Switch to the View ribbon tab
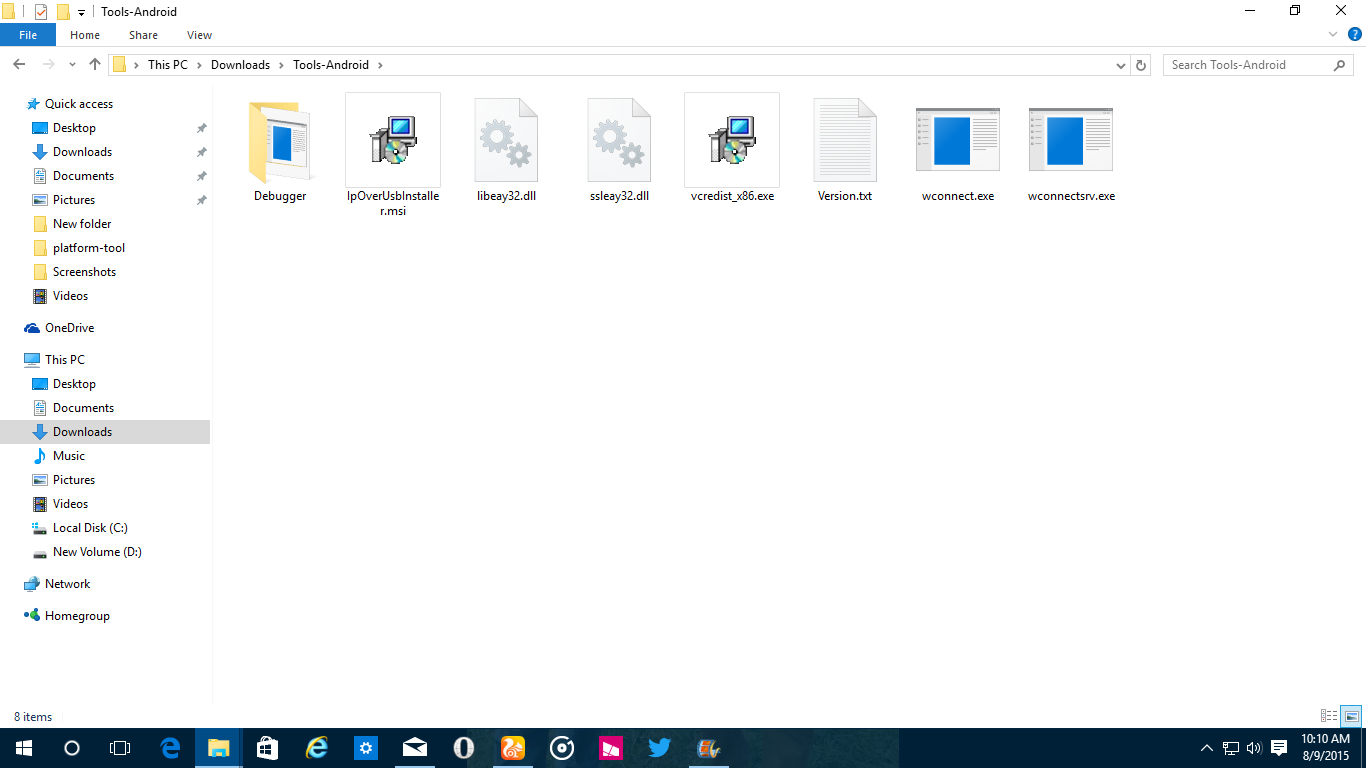Screen dimensions: 1366x768 (199, 35)
